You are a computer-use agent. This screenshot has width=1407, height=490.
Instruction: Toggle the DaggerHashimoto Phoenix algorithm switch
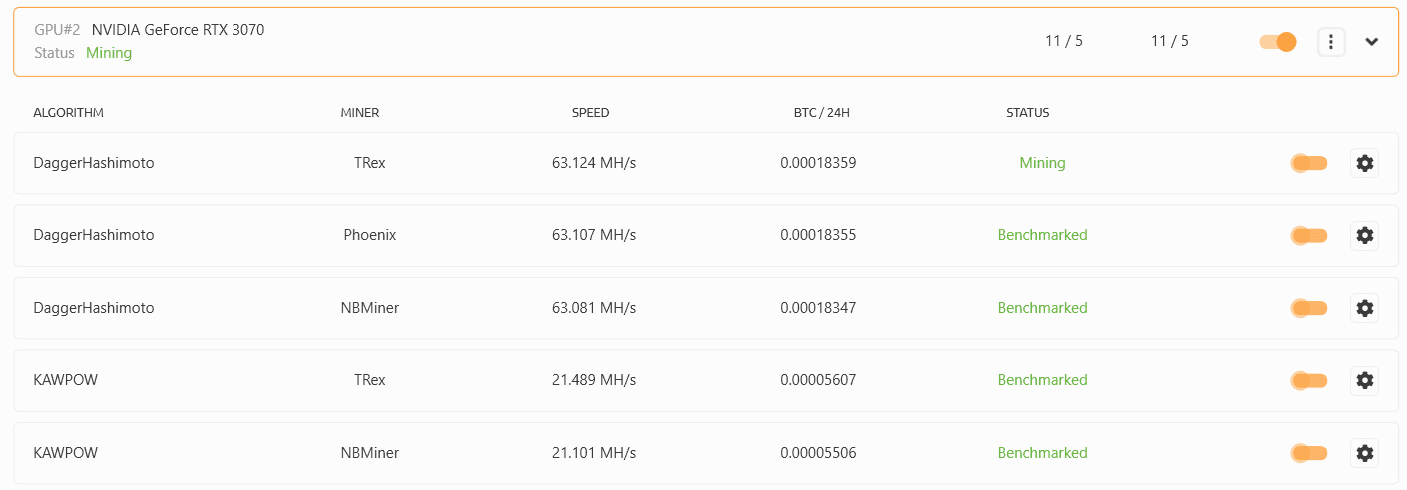coord(1309,235)
